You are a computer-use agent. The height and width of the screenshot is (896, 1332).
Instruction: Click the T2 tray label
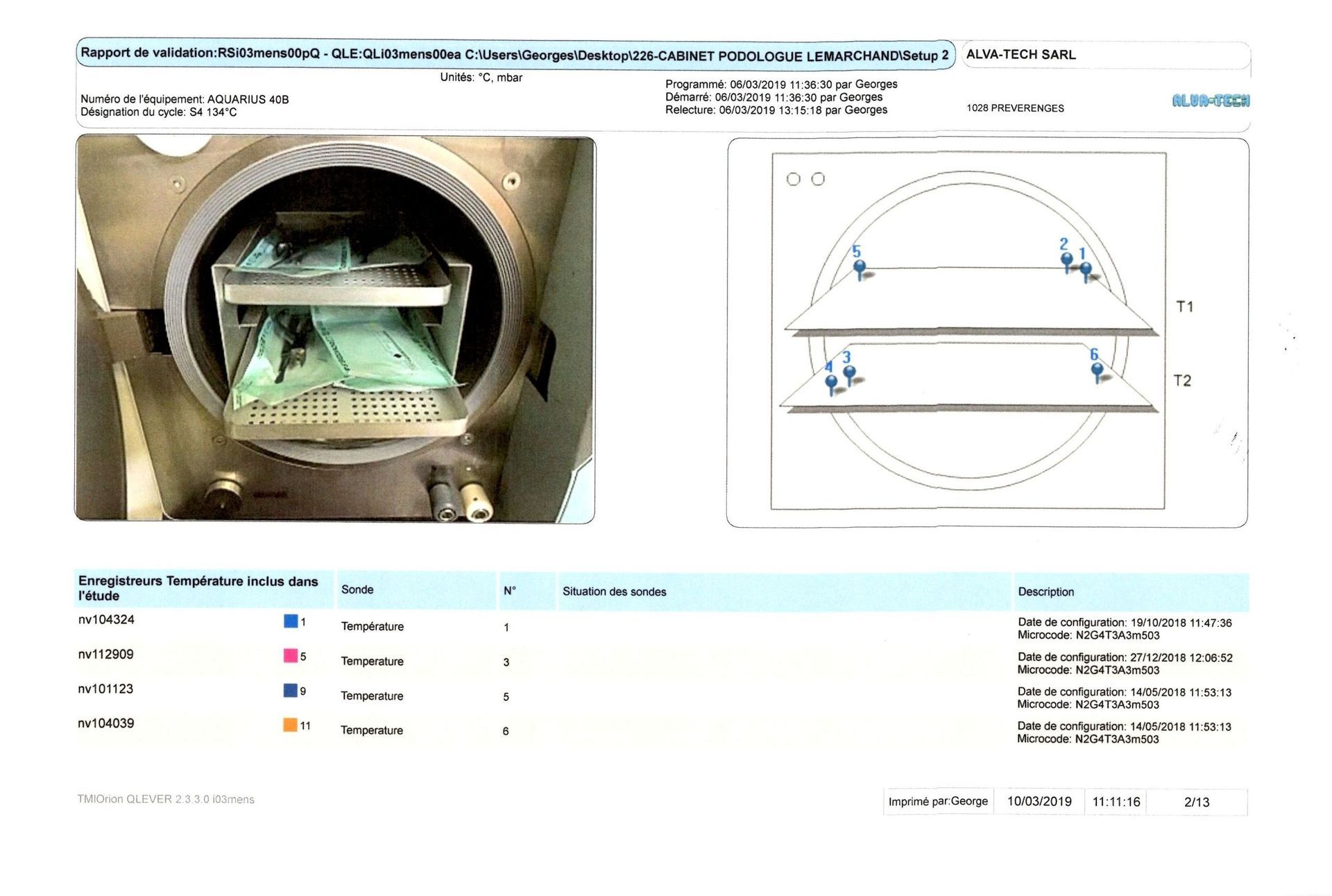[1182, 380]
